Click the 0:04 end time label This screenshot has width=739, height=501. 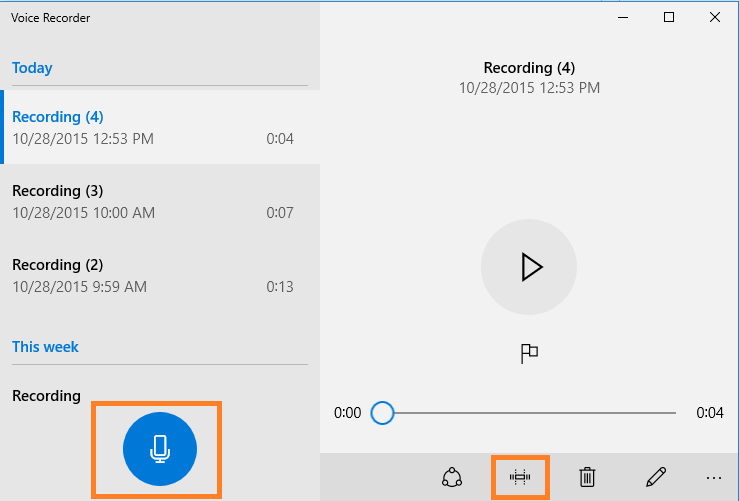pyautogui.click(x=710, y=413)
